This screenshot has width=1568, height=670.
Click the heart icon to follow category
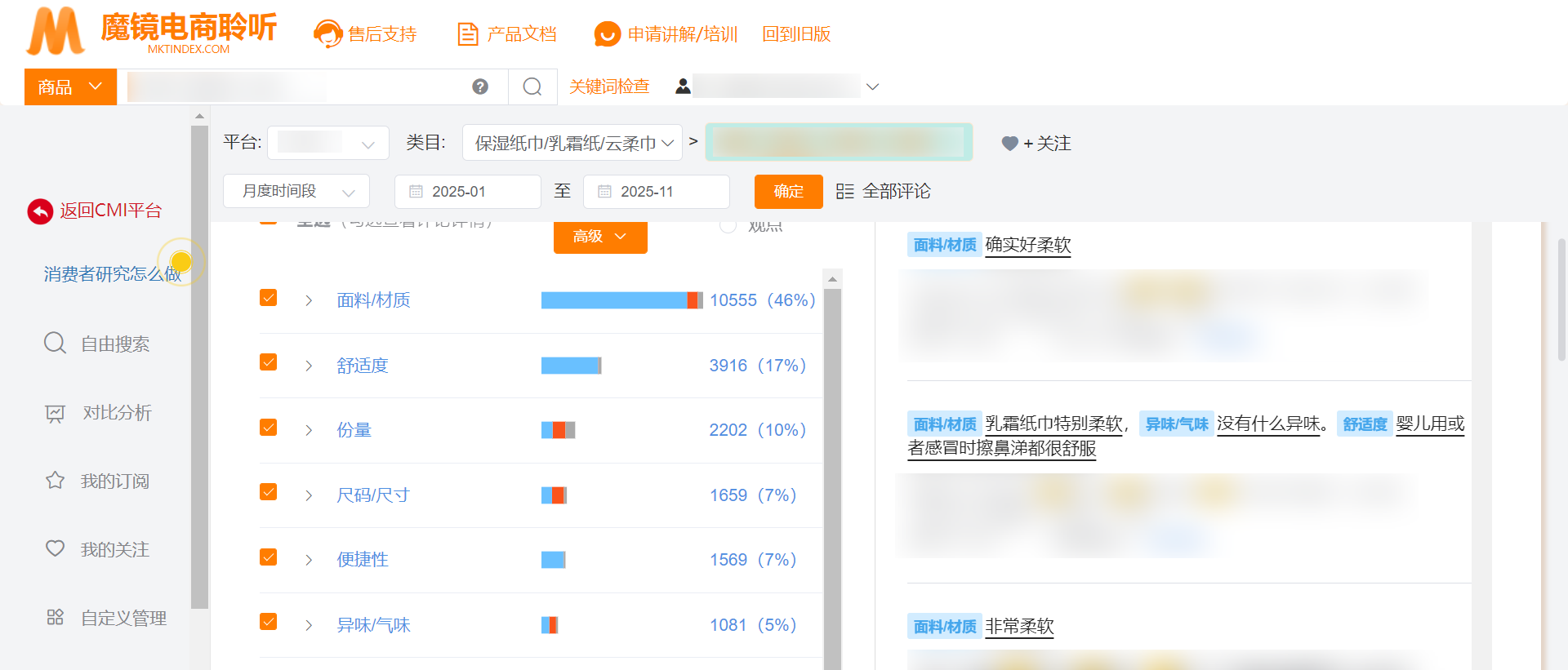click(1009, 144)
